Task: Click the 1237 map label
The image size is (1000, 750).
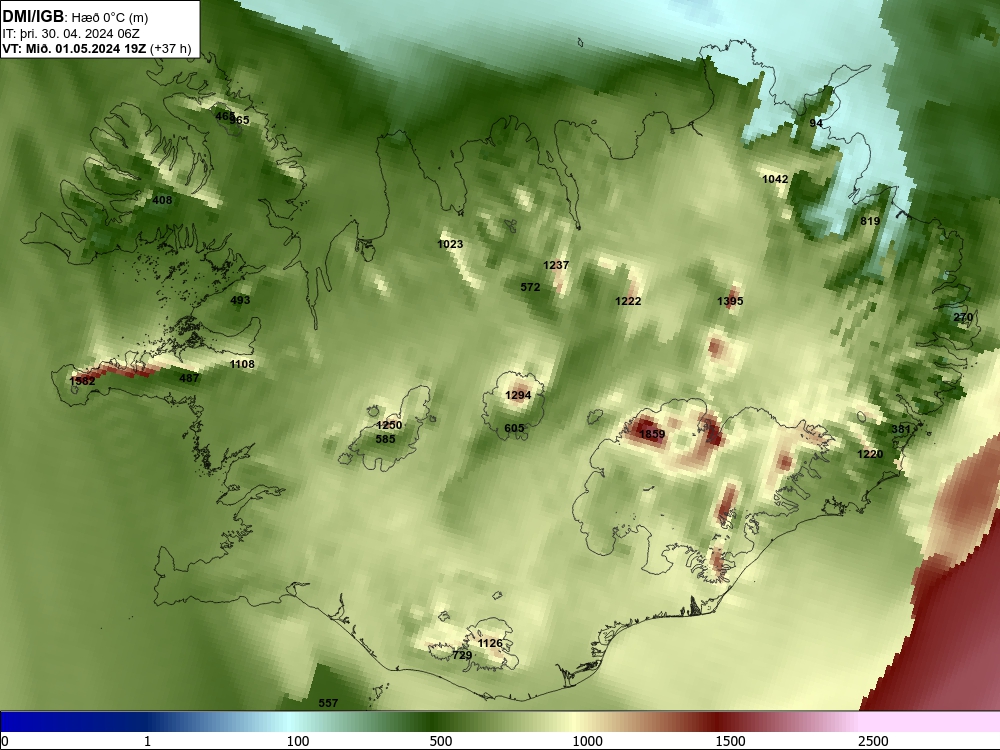Action: (556, 265)
